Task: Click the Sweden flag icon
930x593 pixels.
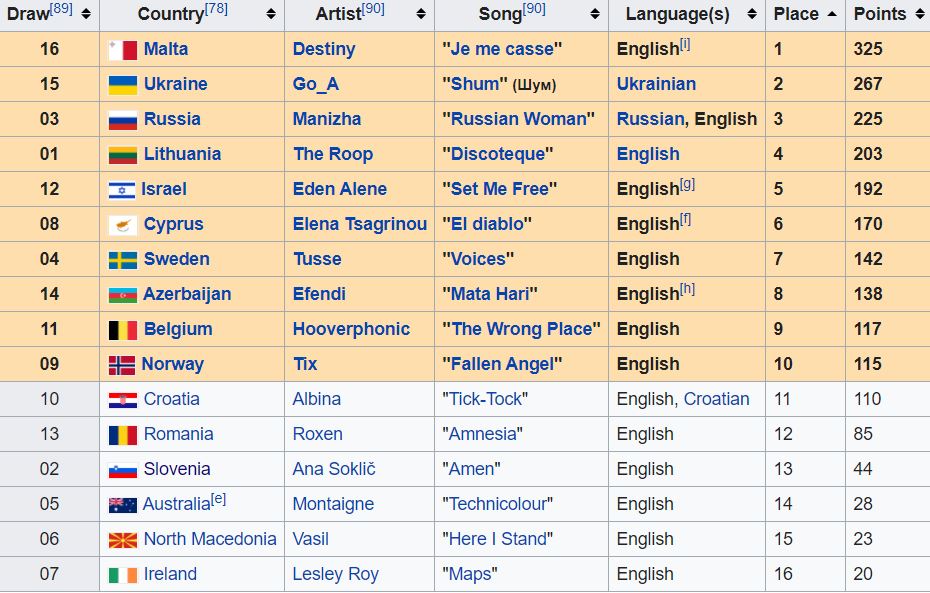Action: pos(123,260)
